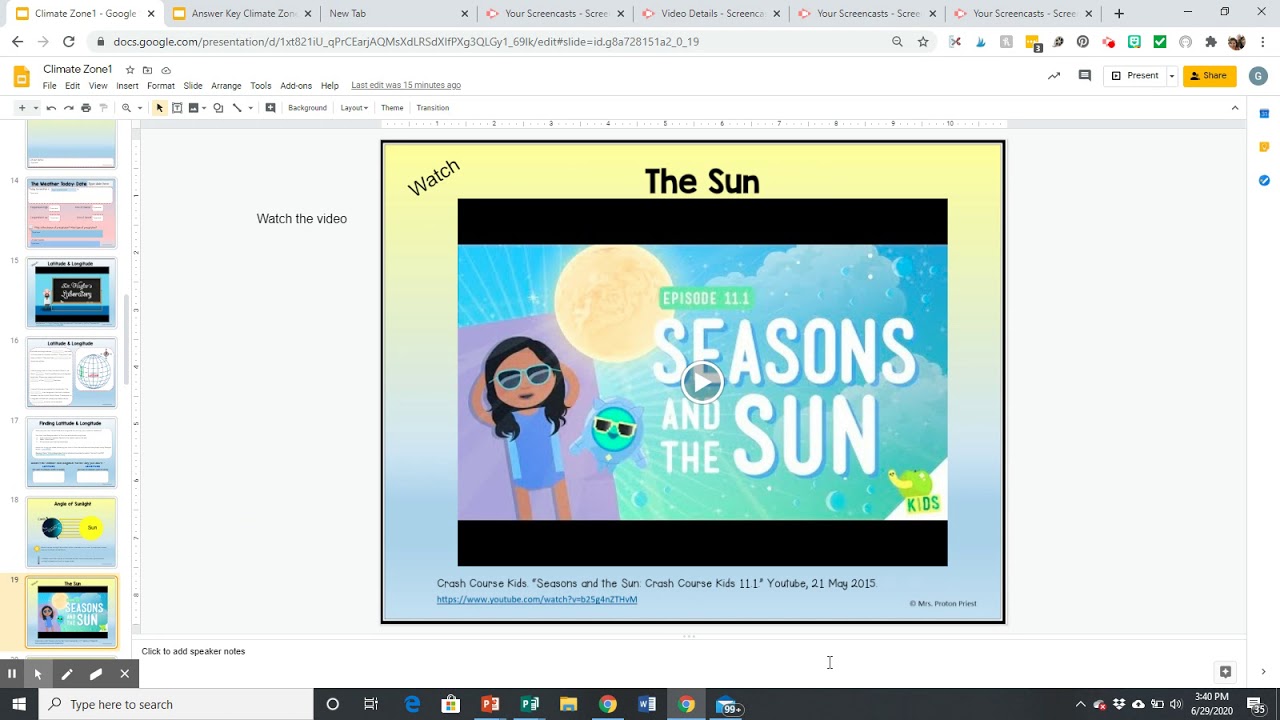Click to add speaker notes field

(x=193, y=651)
